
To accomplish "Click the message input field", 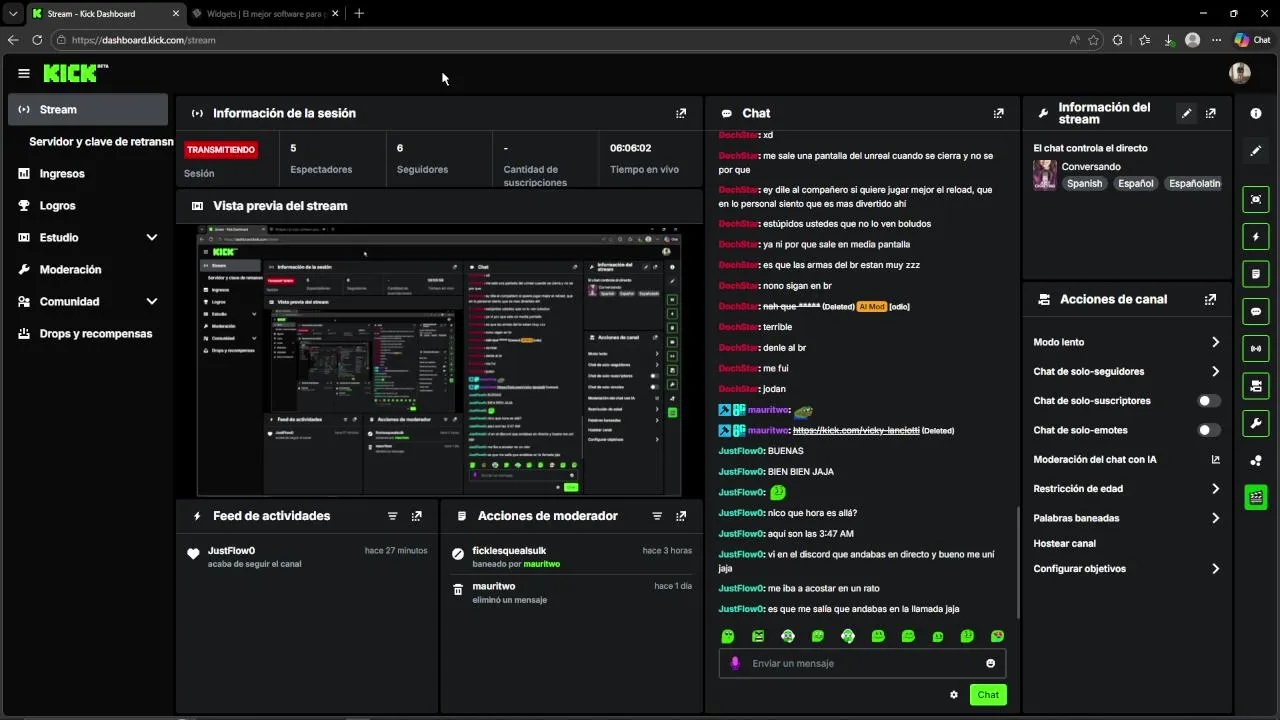I will (x=862, y=663).
